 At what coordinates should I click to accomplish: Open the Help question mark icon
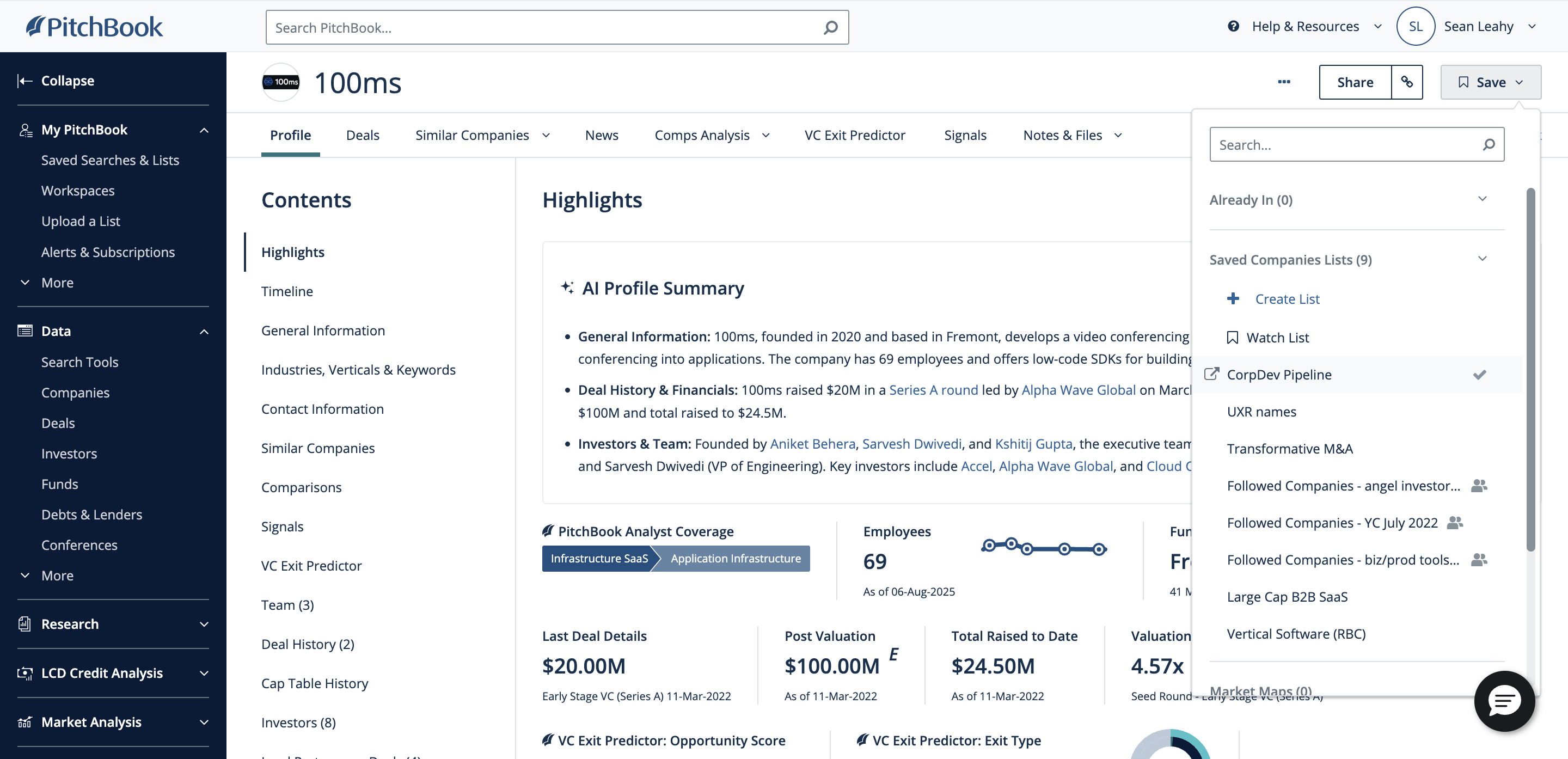(1233, 26)
